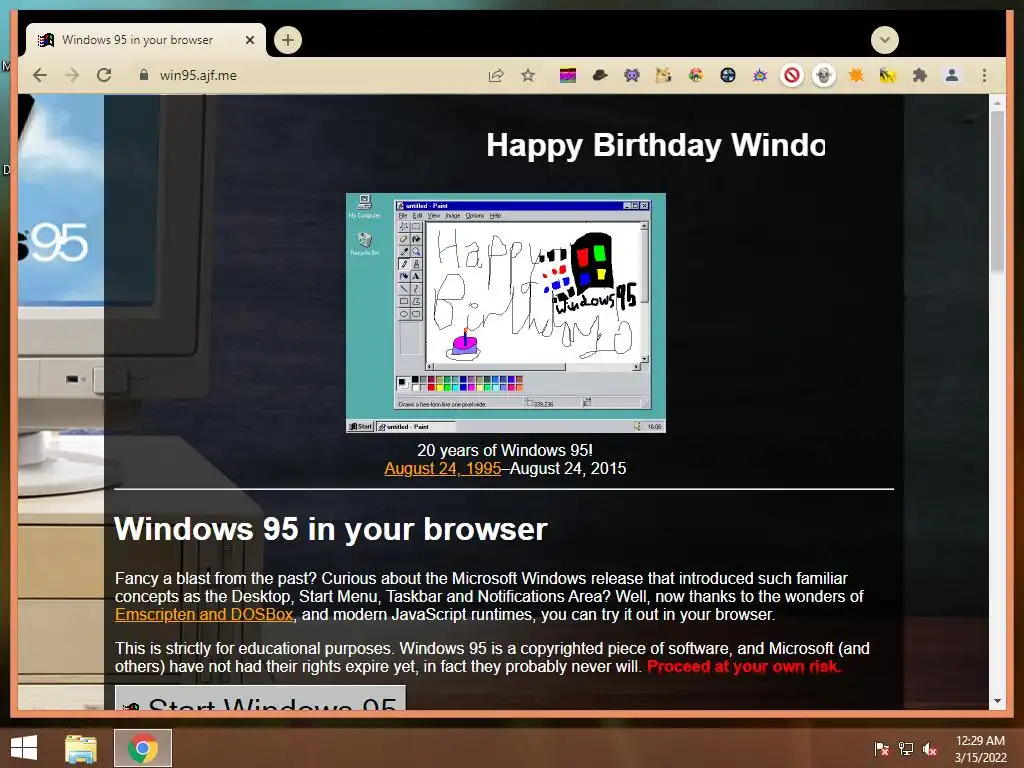Go back to the previous page
Screen dimensions: 1024x768
click(40, 75)
